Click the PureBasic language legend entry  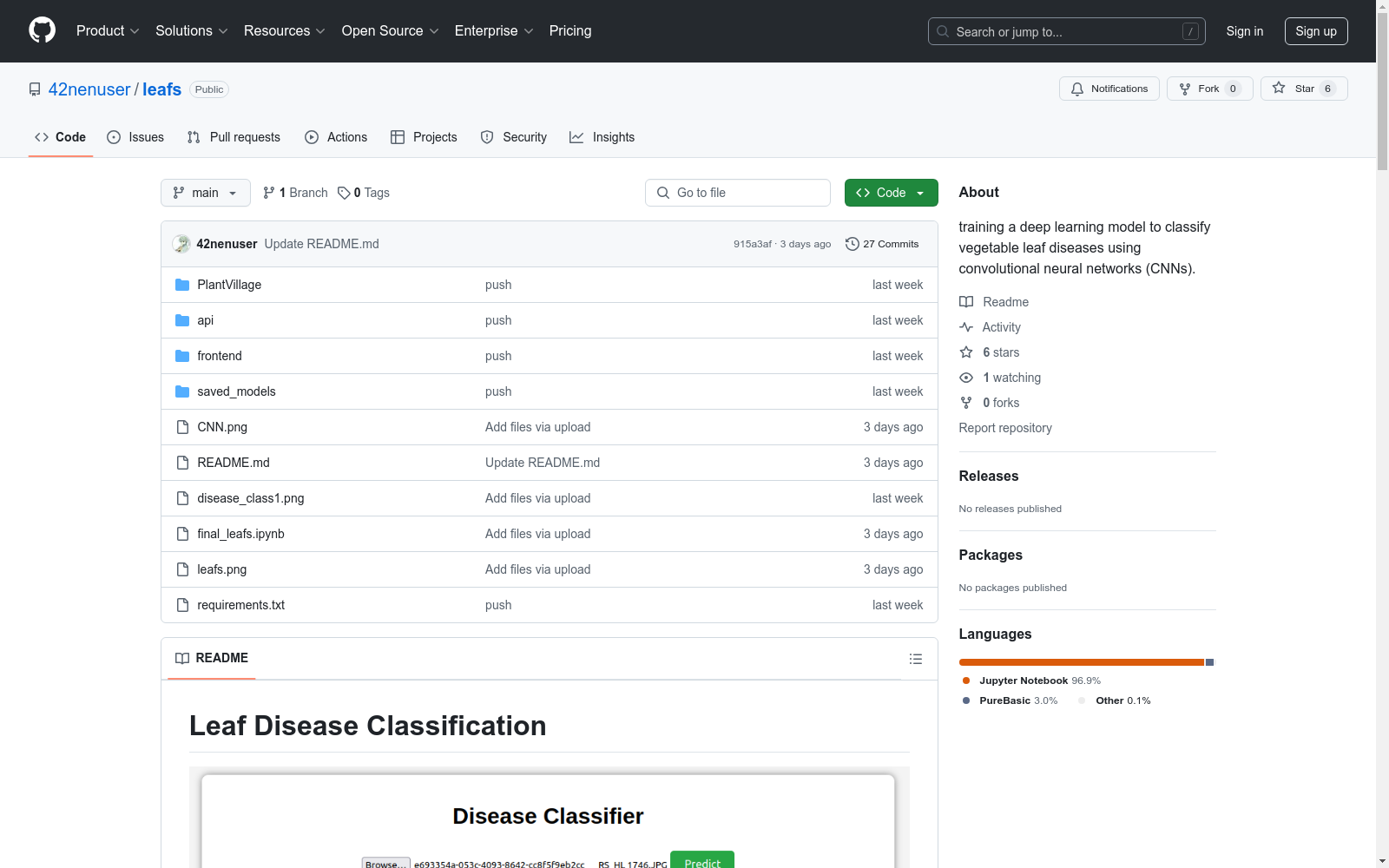click(x=1010, y=700)
